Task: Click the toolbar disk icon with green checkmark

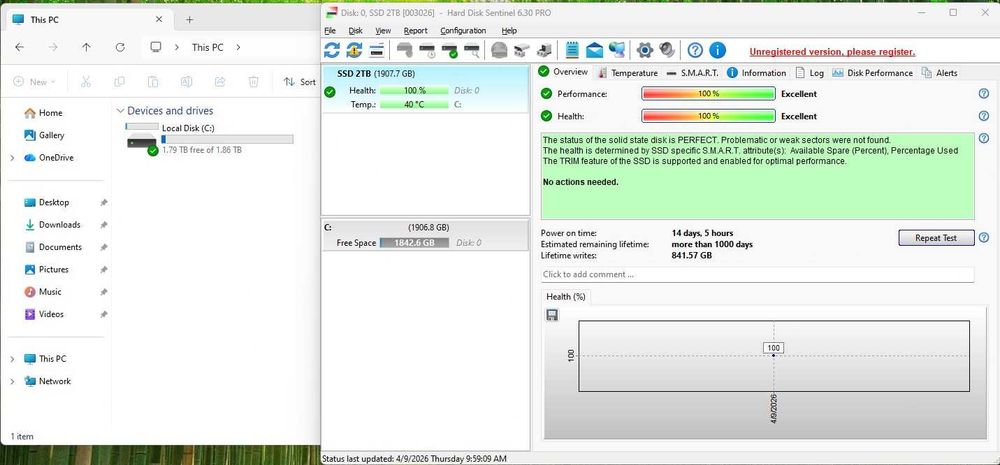Action: coord(450,50)
